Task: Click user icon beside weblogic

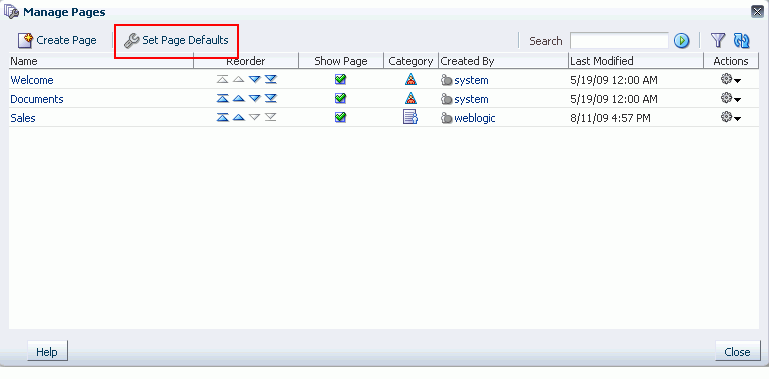Action: tap(446, 118)
